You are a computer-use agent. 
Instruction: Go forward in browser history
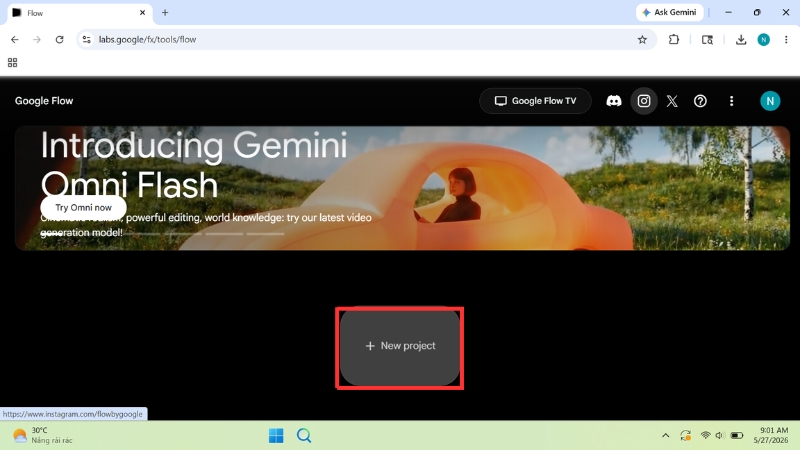(37, 39)
